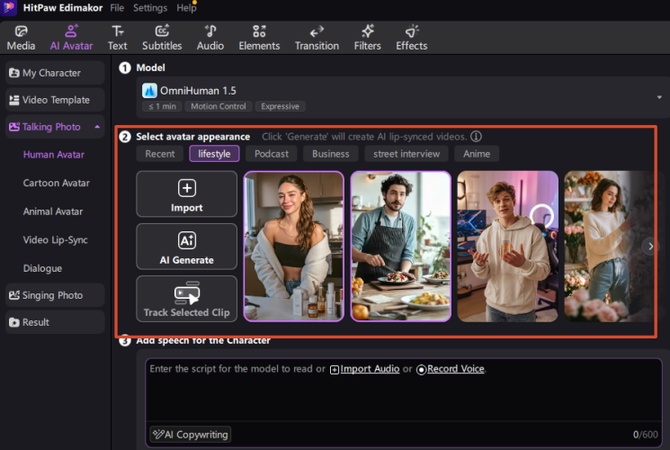Screen dimensions: 670x450
Task: Click the OmniHuman 1.5 model icon
Action: (149, 91)
